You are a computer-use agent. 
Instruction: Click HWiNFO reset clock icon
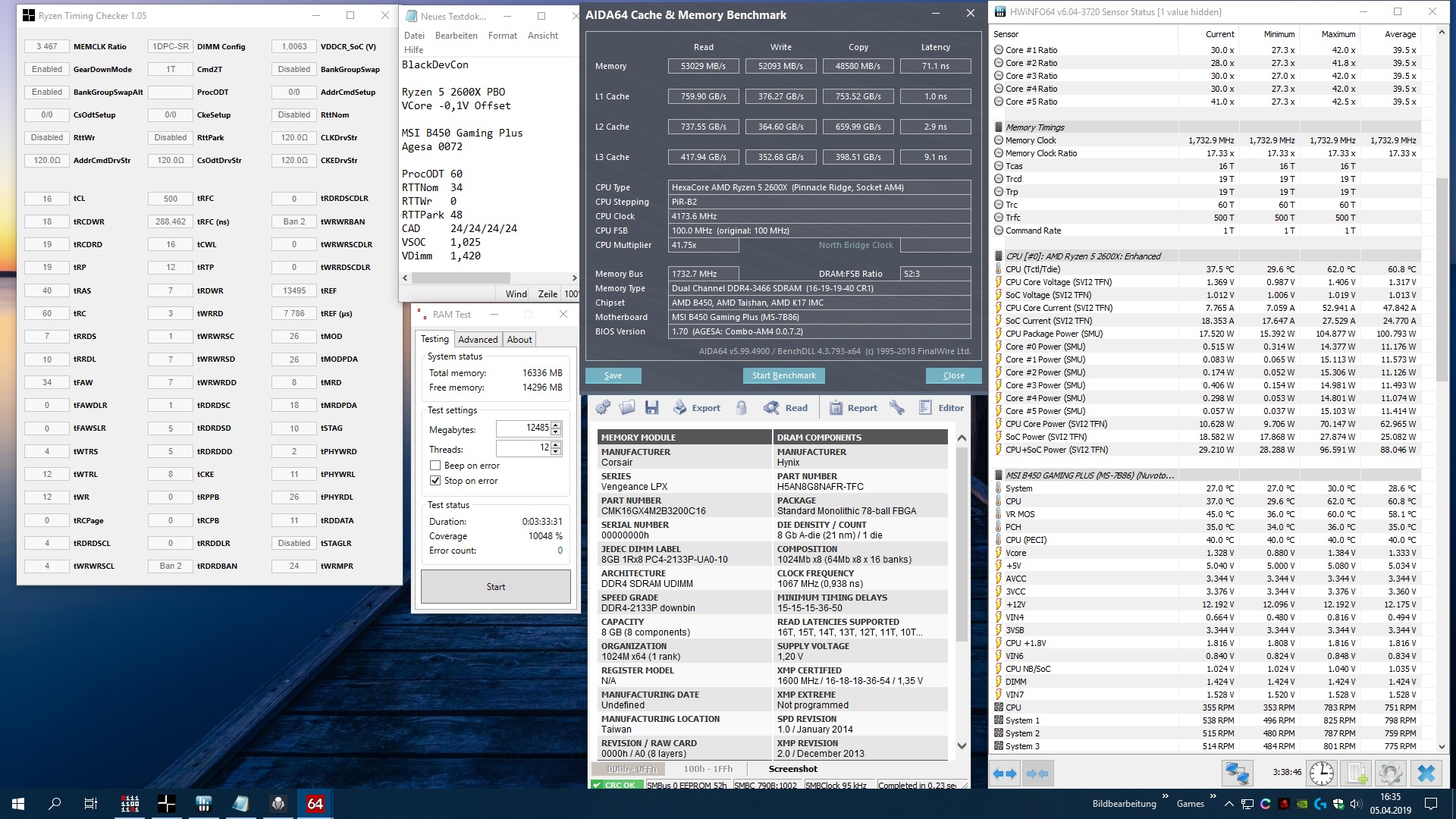[1322, 773]
